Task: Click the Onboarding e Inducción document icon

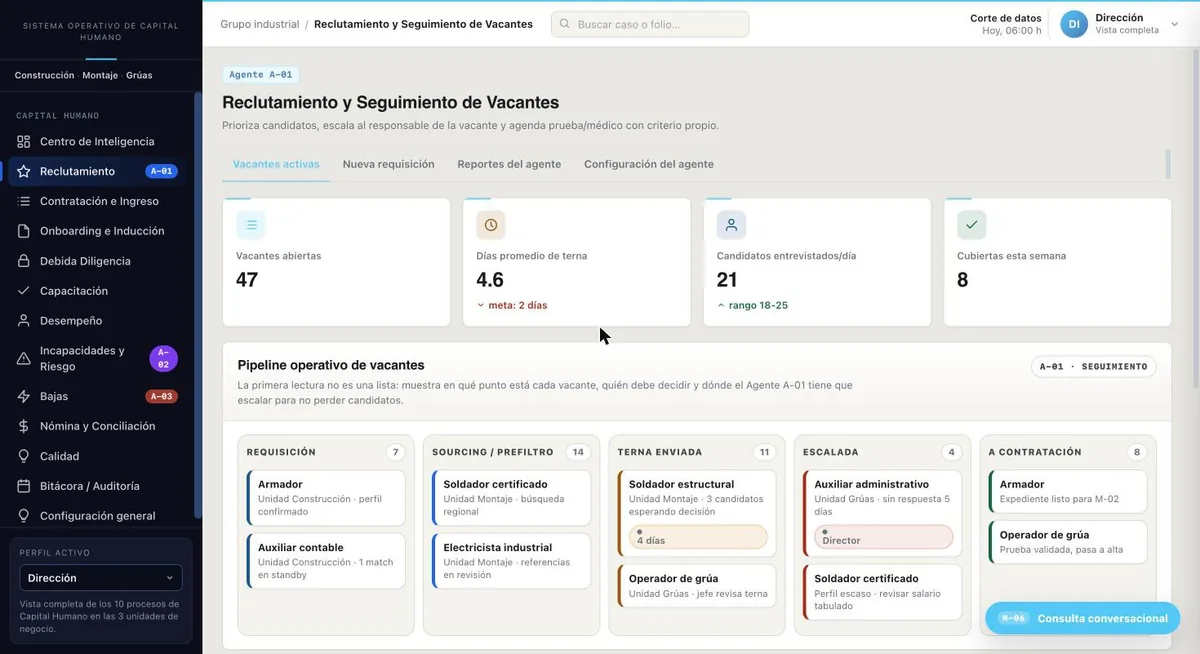Action: [x=24, y=232]
